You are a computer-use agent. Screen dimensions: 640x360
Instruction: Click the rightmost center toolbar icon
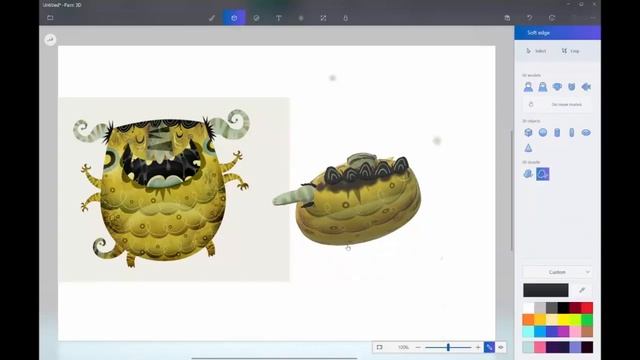(346, 18)
